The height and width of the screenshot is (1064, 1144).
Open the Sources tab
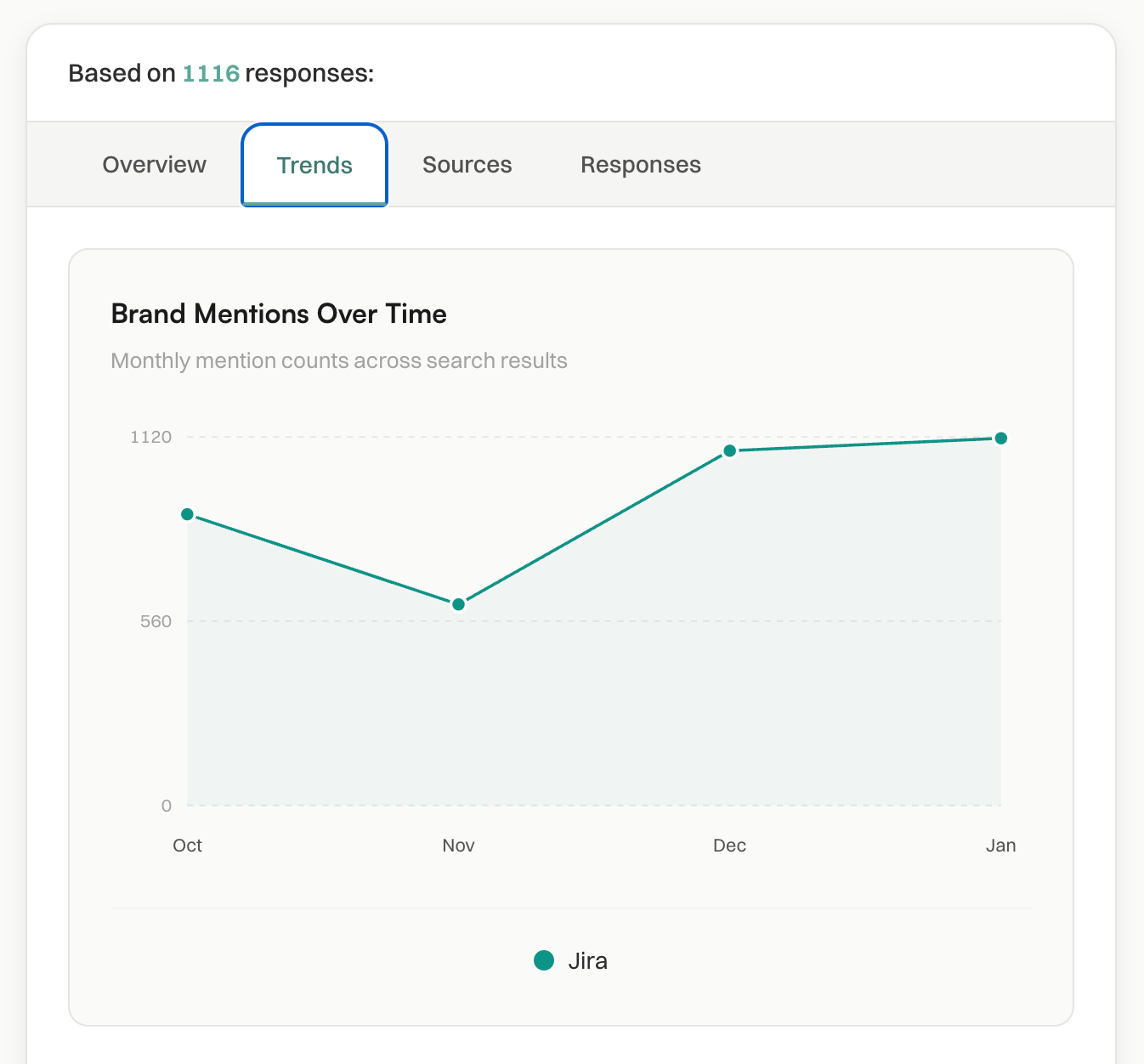click(x=467, y=164)
